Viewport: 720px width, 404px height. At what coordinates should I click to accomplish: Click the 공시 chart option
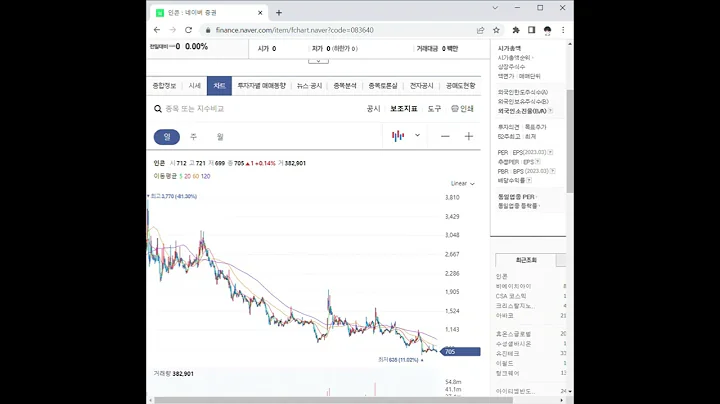pos(373,109)
